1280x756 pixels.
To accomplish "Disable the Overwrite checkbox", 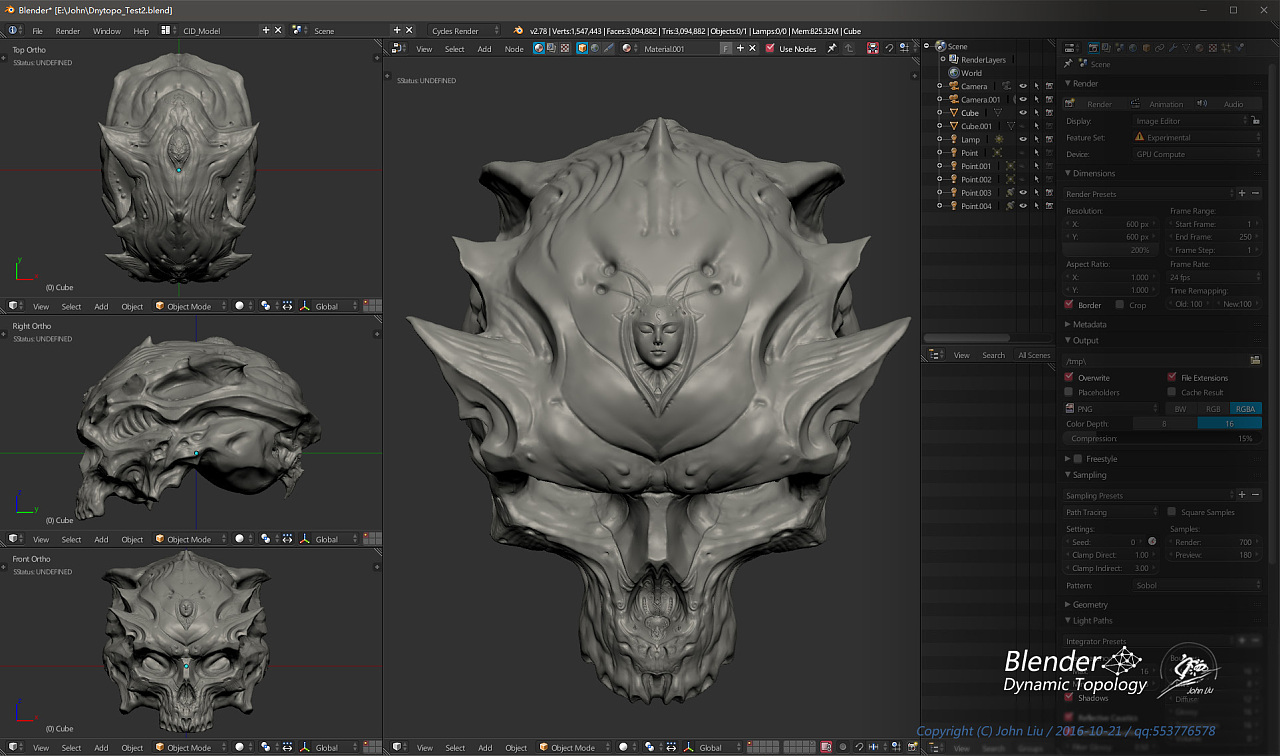I will (1069, 378).
